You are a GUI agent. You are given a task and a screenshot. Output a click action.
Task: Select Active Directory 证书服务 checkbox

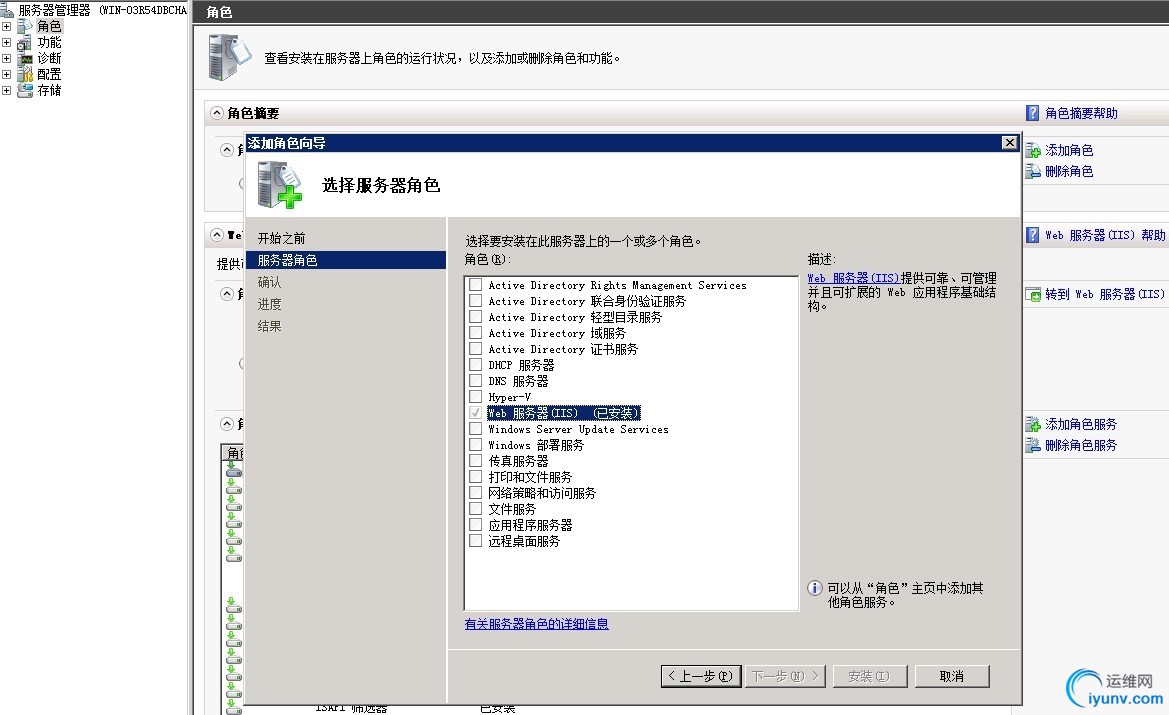(476, 349)
